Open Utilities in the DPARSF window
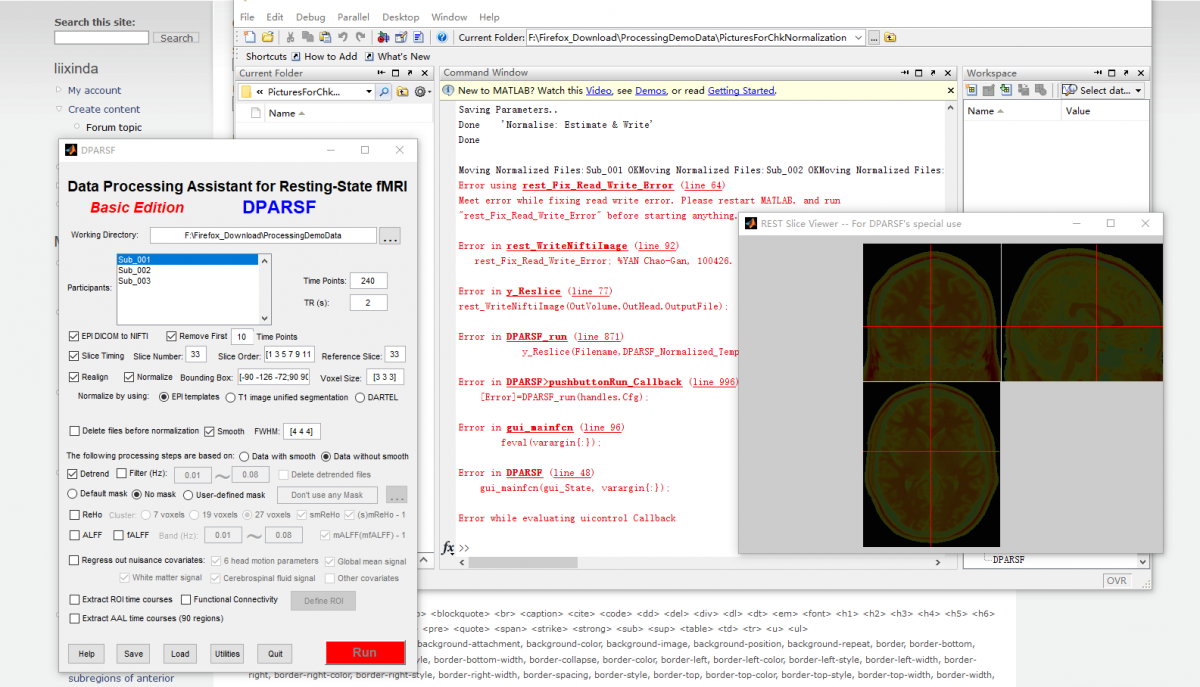The height and width of the screenshot is (687, 1200). (x=227, y=654)
